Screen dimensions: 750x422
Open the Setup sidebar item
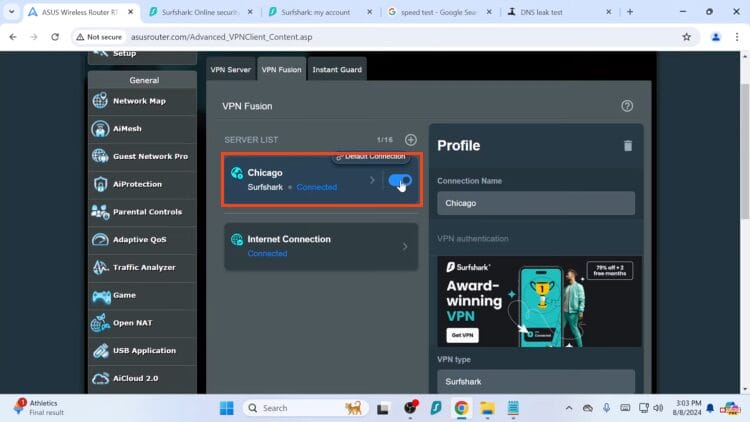tap(142, 54)
